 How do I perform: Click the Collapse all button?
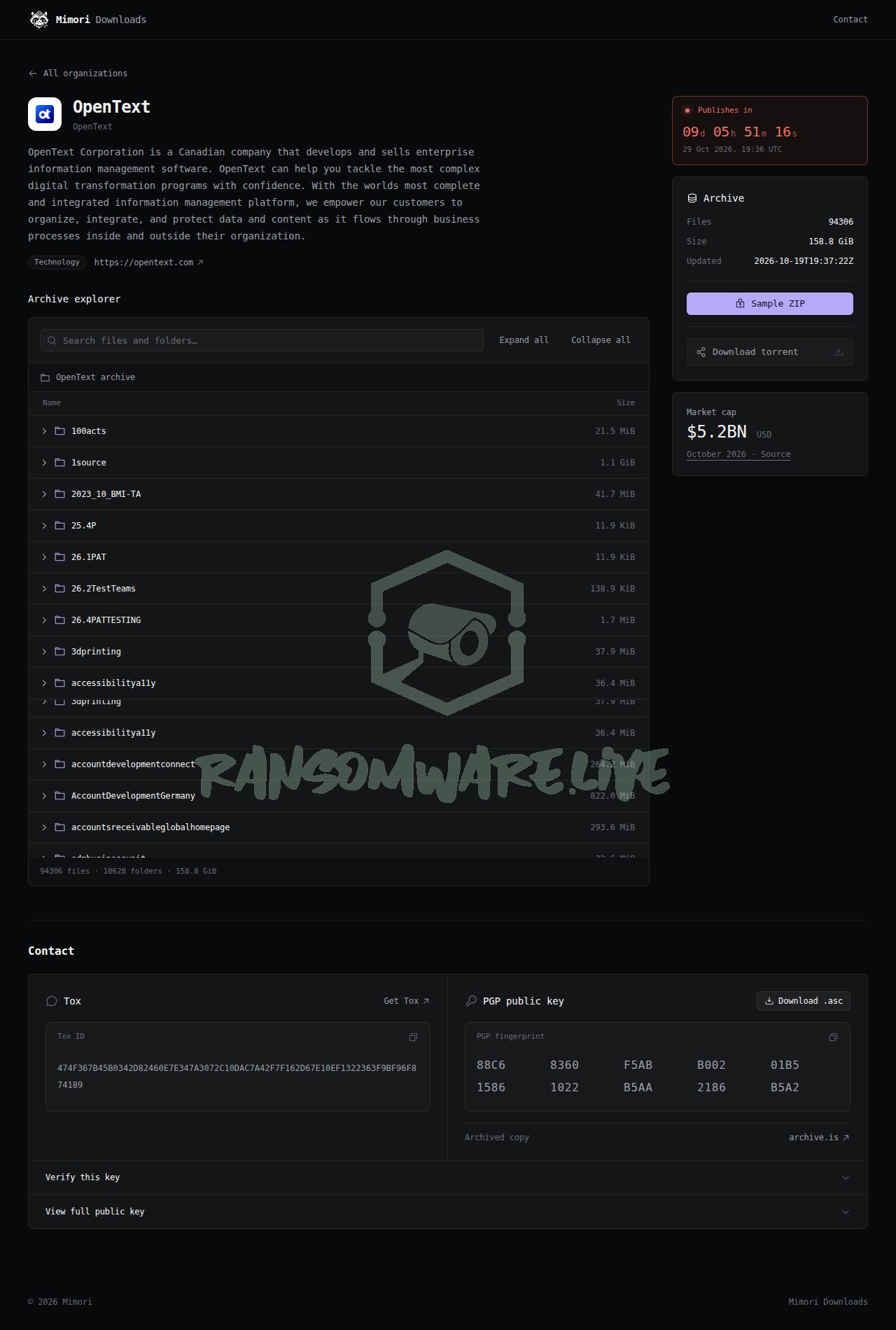(601, 340)
